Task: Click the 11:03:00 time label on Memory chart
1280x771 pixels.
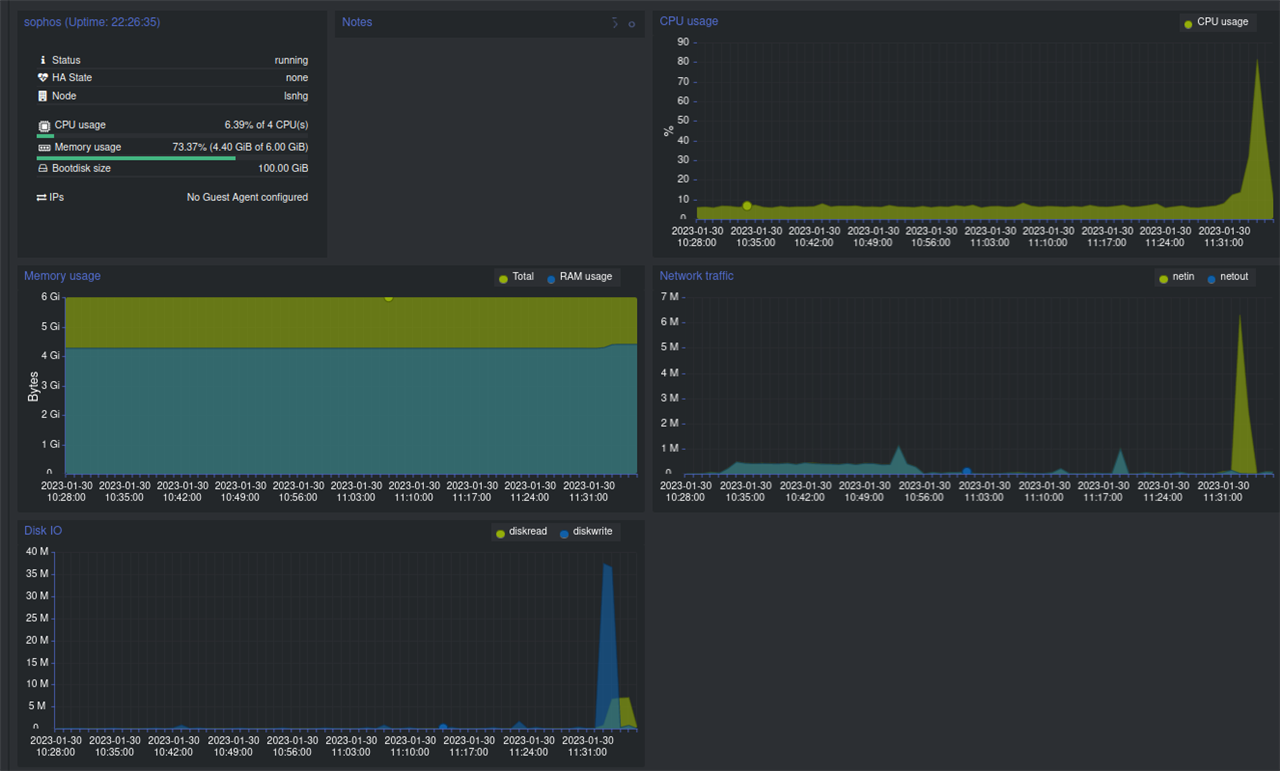Action: (x=356, y=497)
